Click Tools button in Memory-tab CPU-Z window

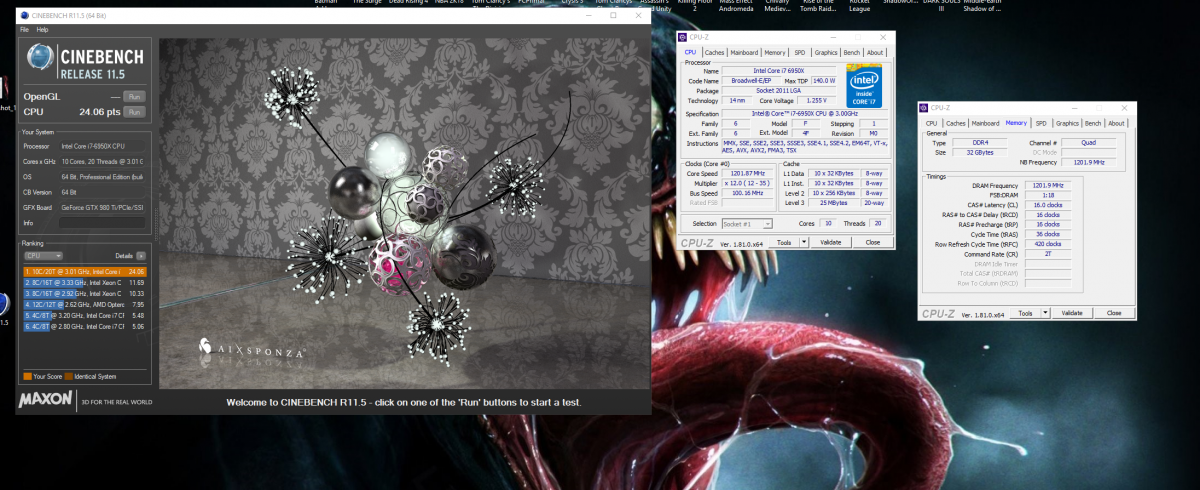(1026, 313)
